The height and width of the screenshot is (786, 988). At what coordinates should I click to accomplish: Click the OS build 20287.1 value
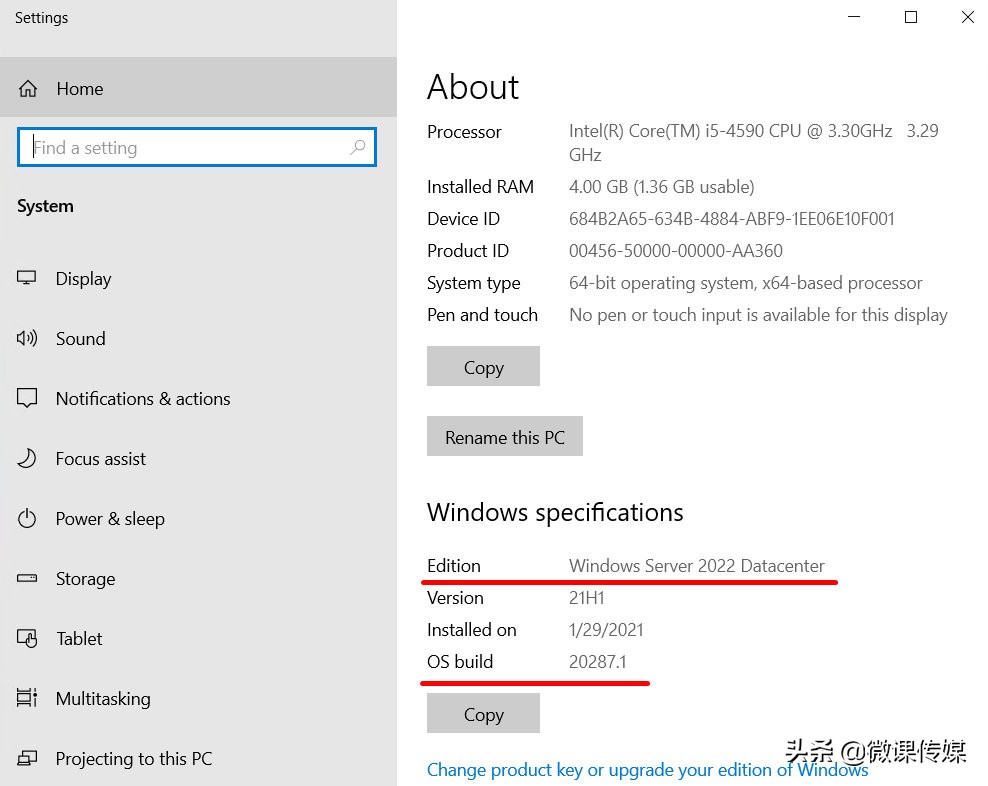point(597,662)
